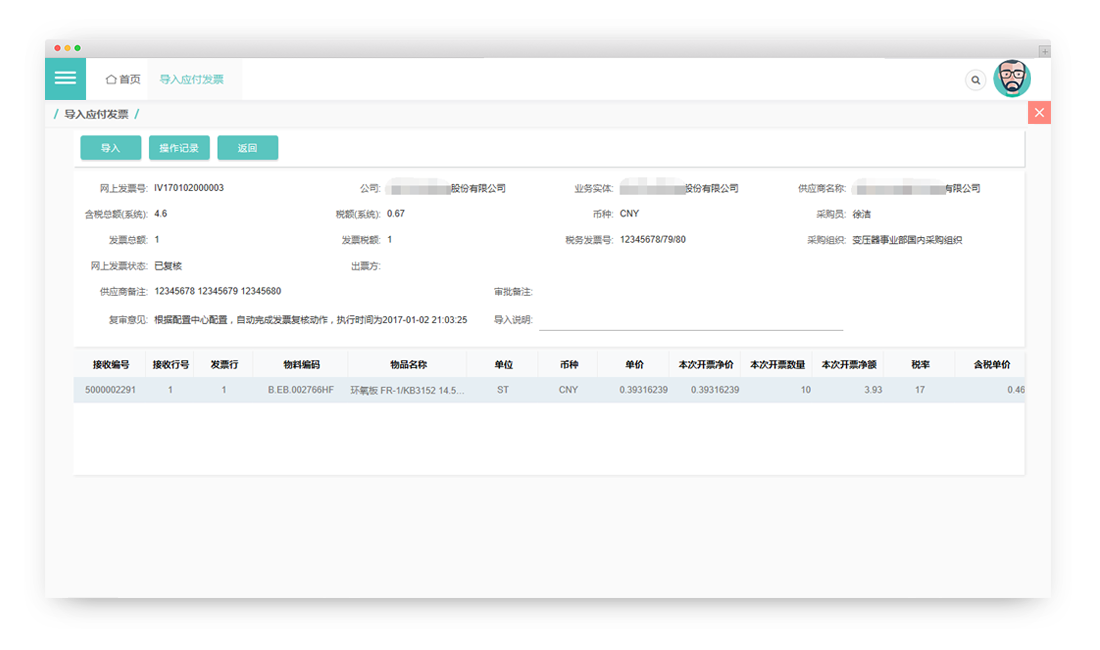Click the 环氧板 FR-1 item name cell

pyautogui.click(x=406, y=390)
